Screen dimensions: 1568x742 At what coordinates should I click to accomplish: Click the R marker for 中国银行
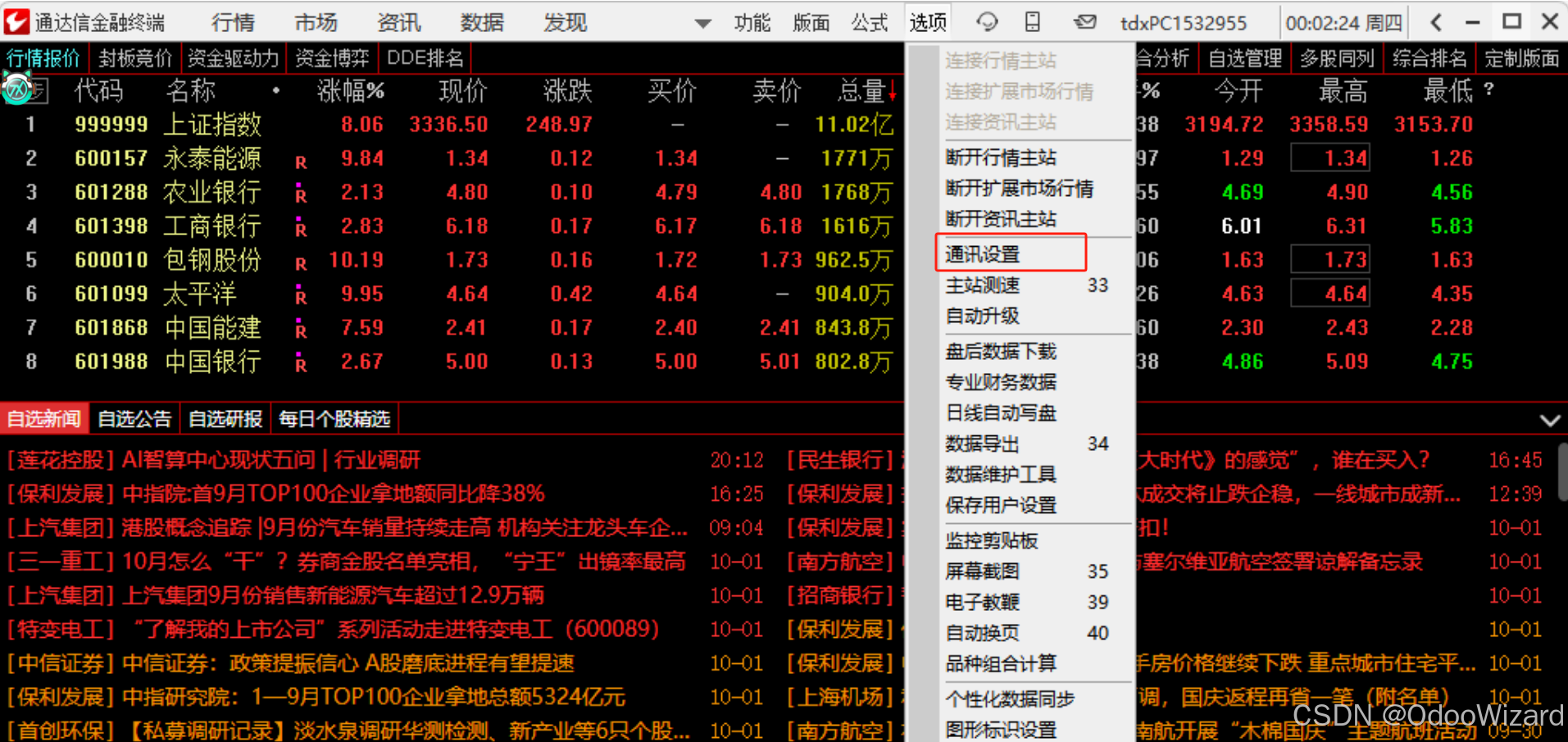(x=301, y=363)
